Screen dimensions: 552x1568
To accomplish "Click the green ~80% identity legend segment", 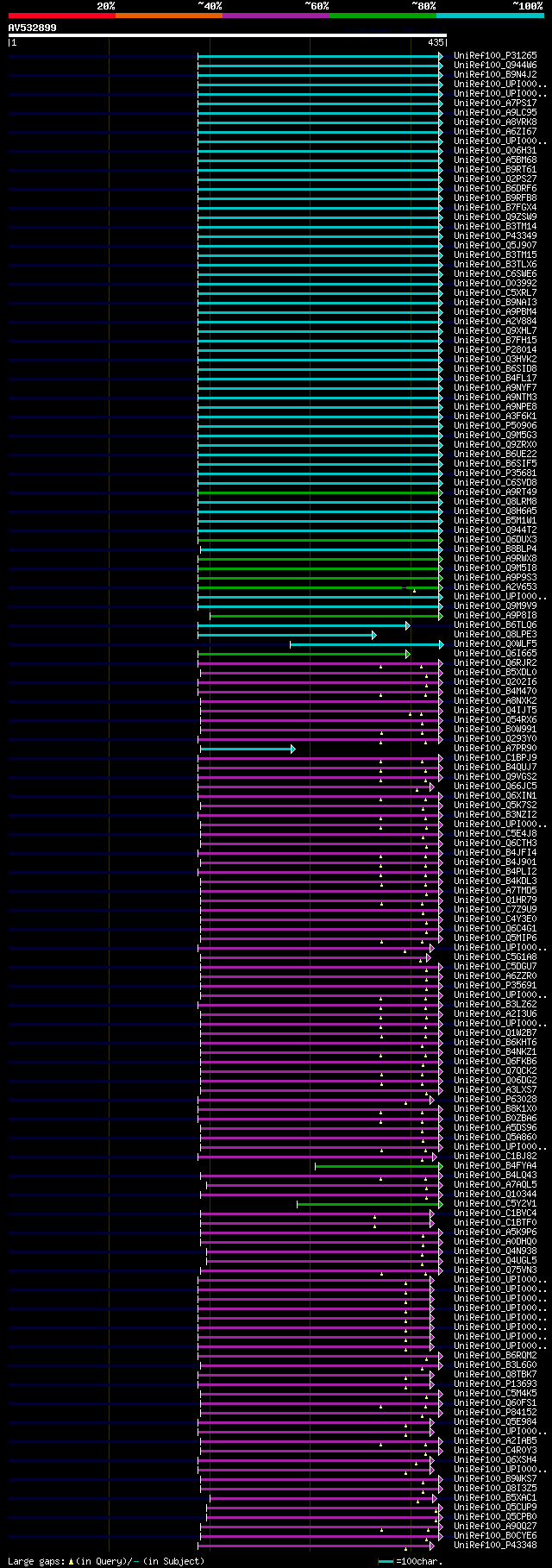I will click(383, 16).
